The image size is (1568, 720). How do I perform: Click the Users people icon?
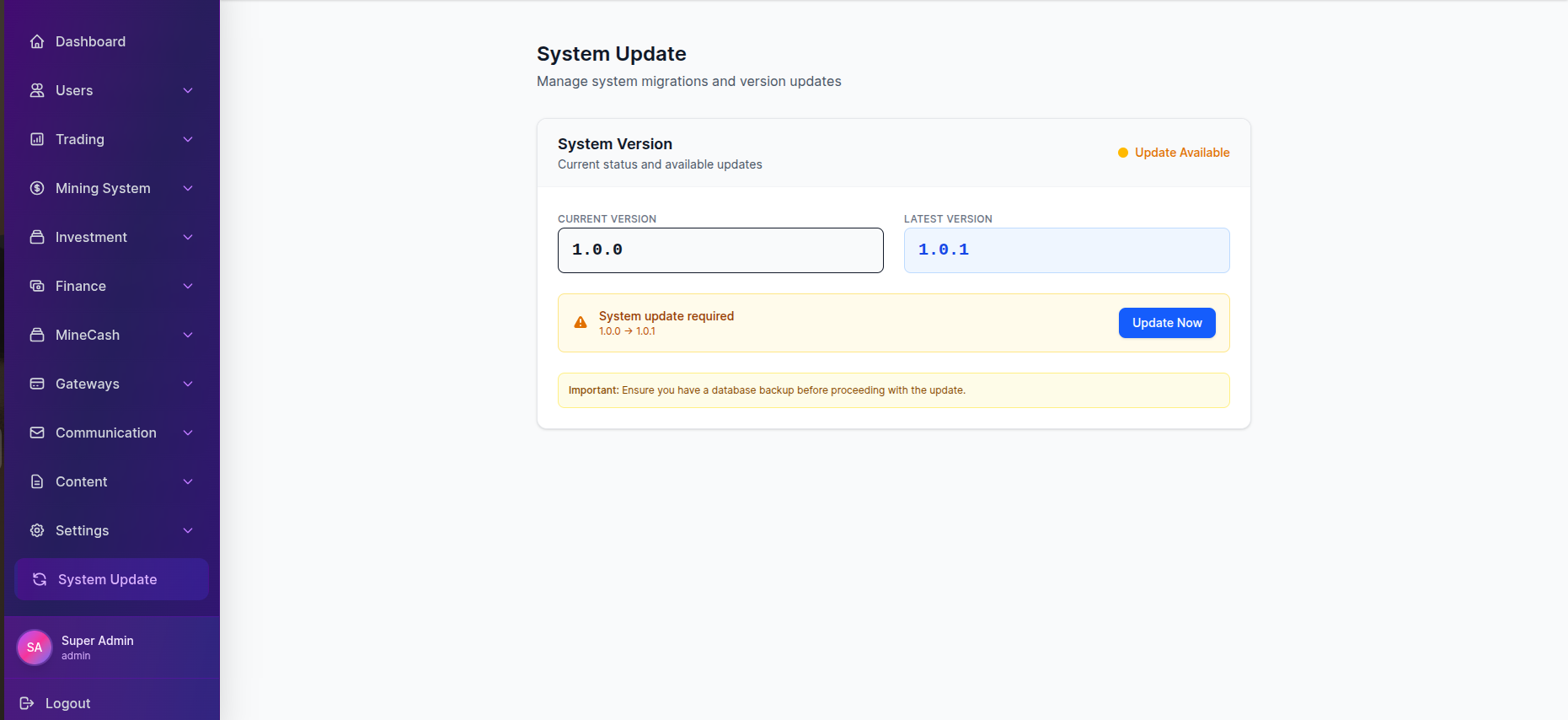(37, 90)
